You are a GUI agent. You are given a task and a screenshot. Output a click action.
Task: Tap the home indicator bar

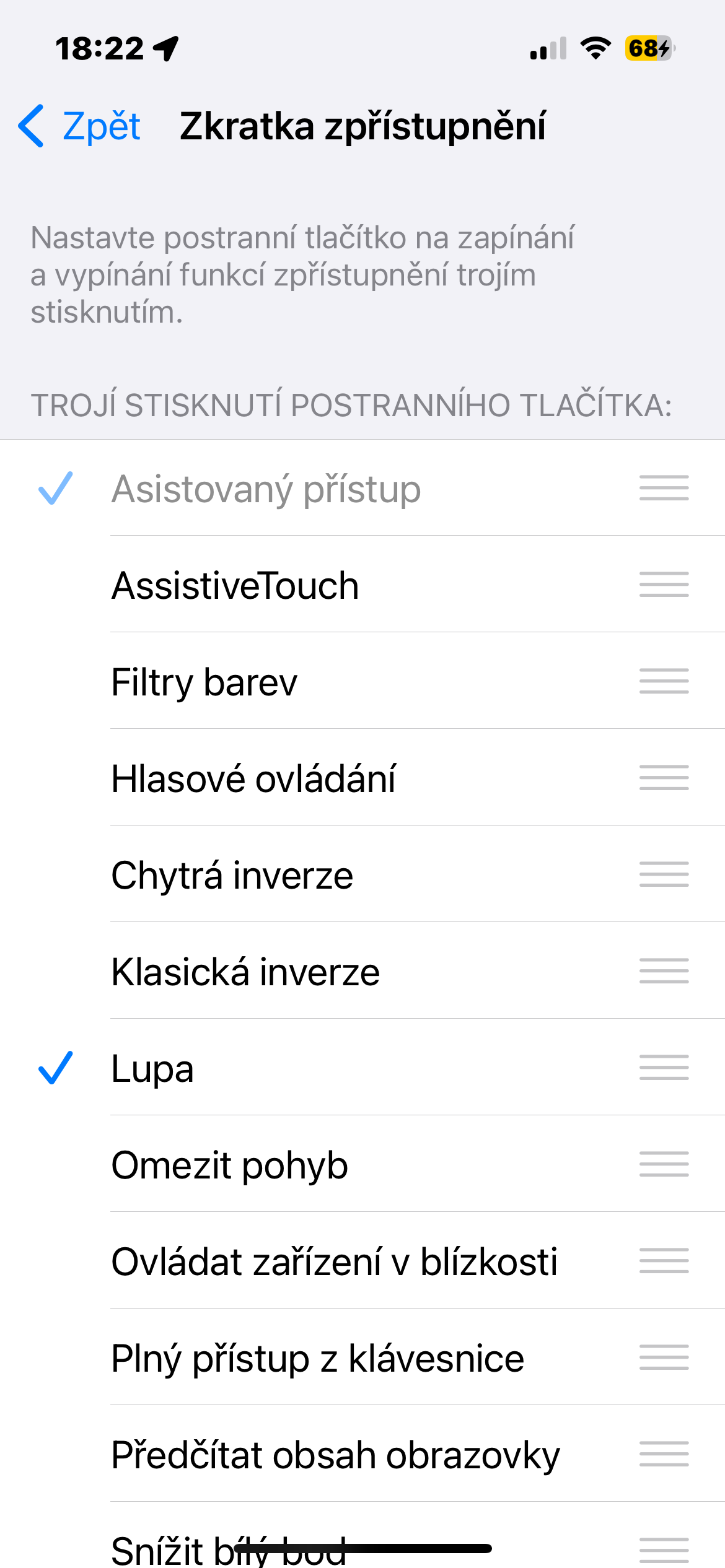(x=362, y=1548)
